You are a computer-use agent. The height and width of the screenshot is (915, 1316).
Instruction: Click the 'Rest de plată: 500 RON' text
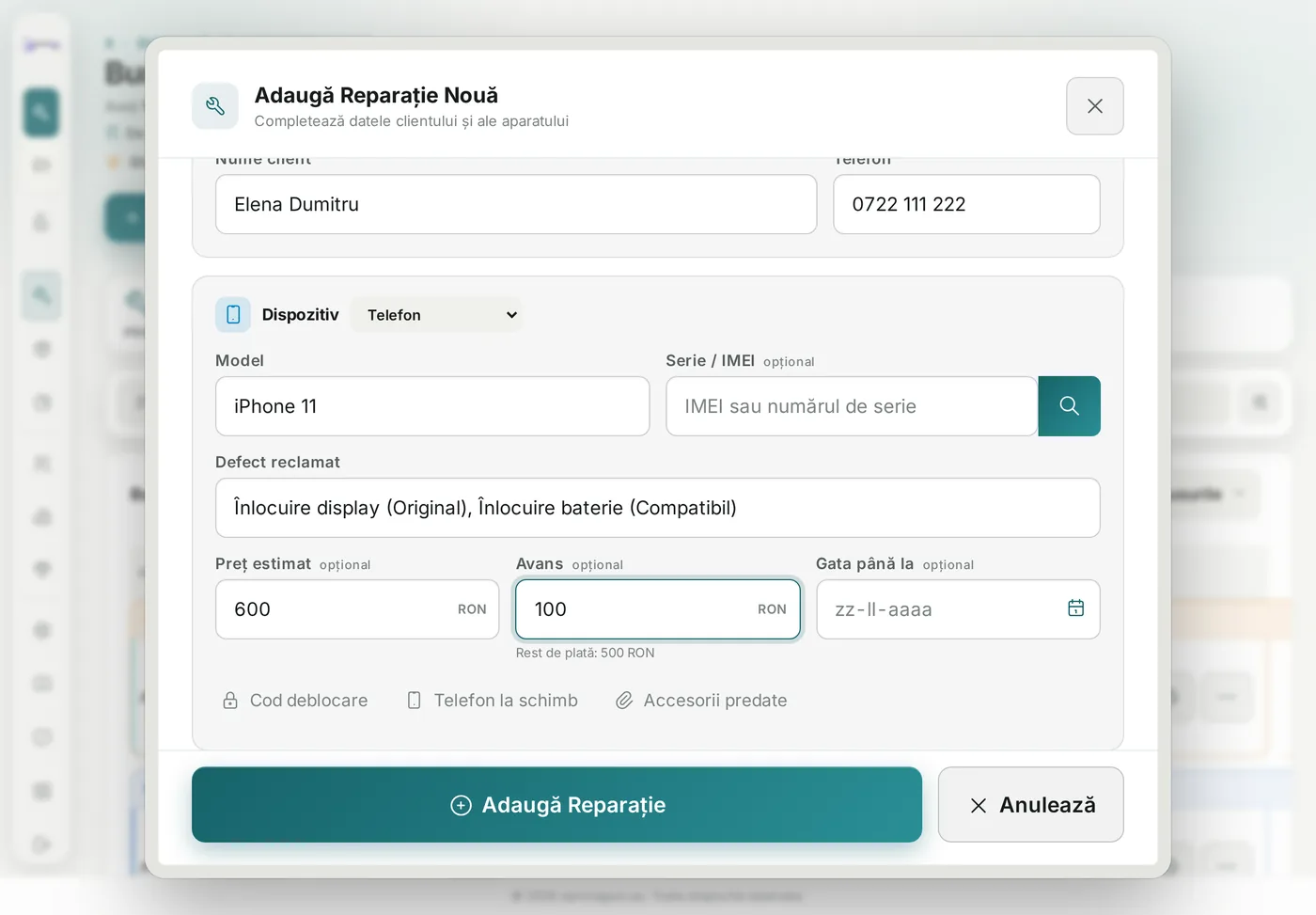coord(585,653)
